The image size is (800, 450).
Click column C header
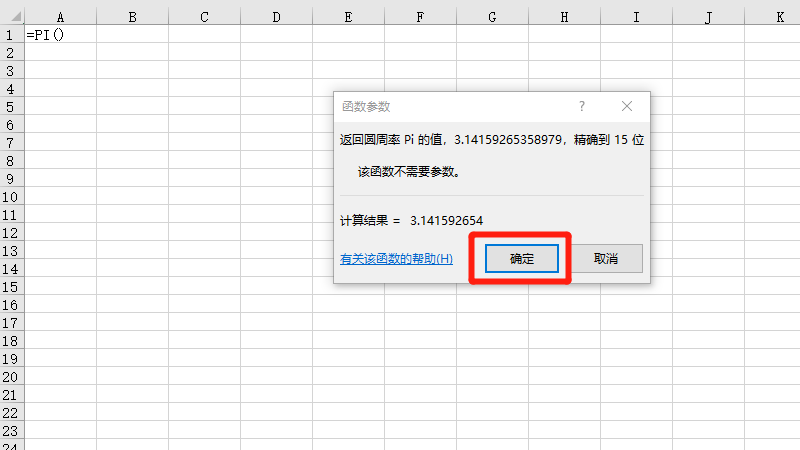click(204, 17)
